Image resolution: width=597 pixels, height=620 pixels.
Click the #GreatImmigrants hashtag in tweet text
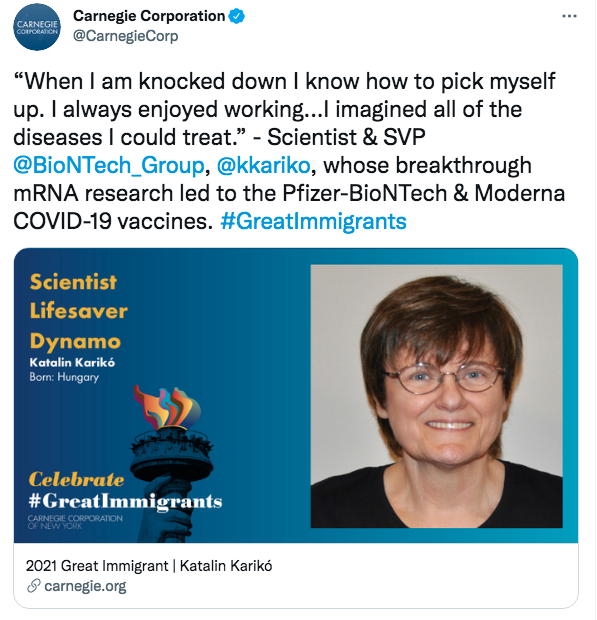point(314,221)
